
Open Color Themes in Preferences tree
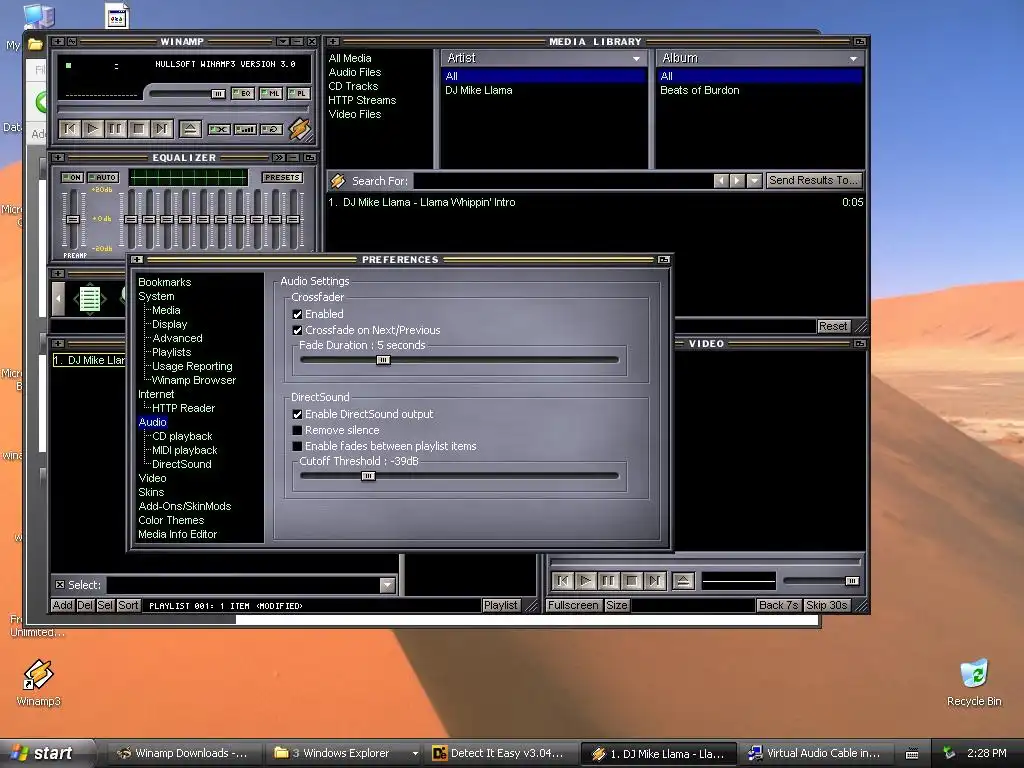tap(171, 520)
